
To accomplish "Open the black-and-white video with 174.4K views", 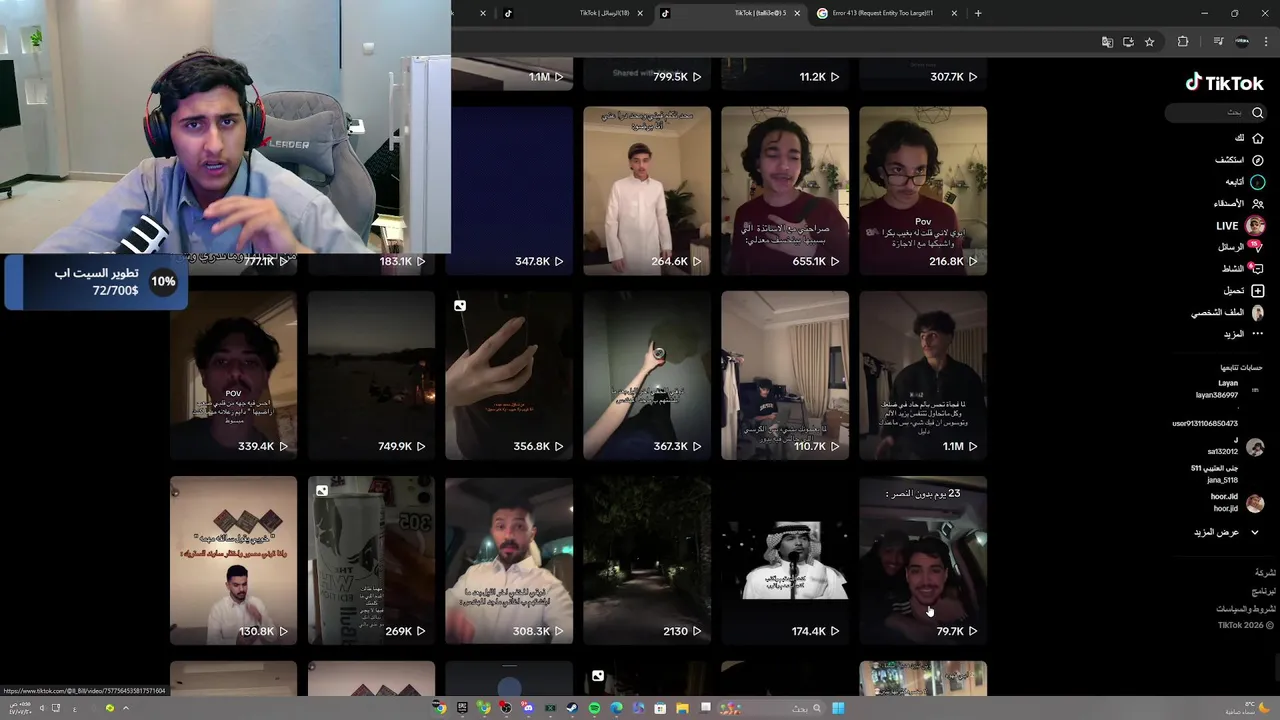I will [785, 560].
